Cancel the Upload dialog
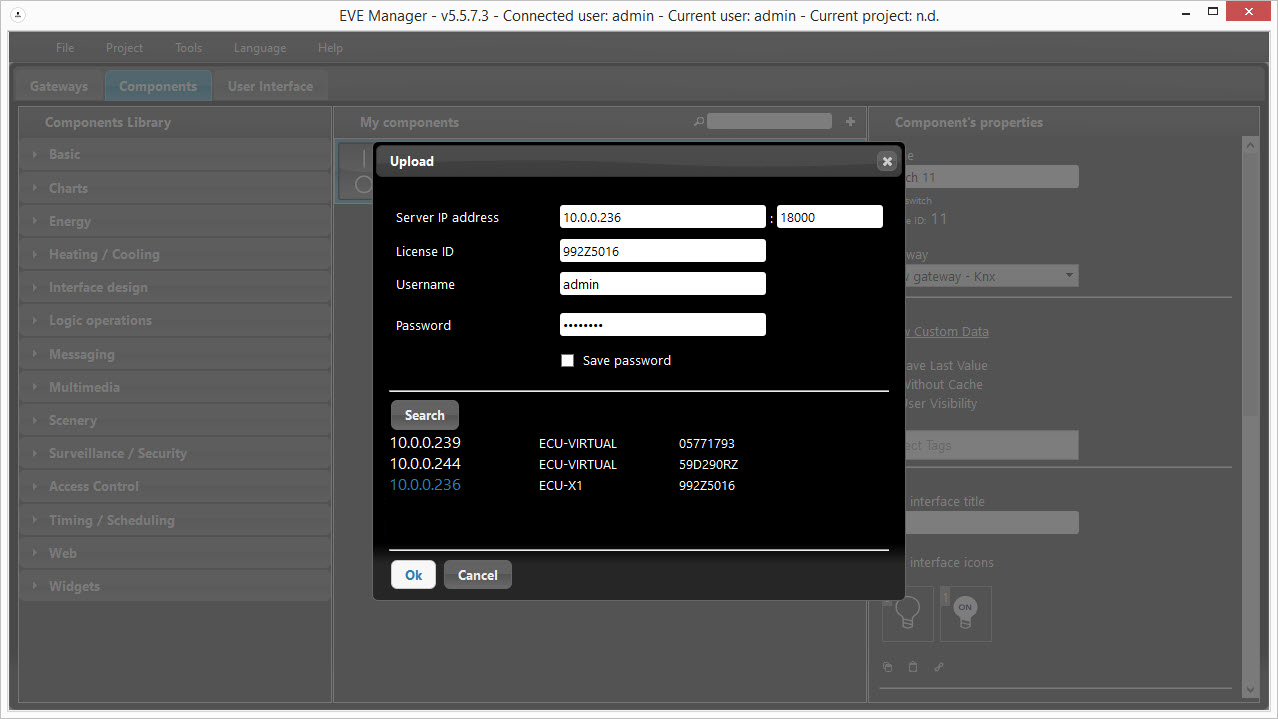 478,575
